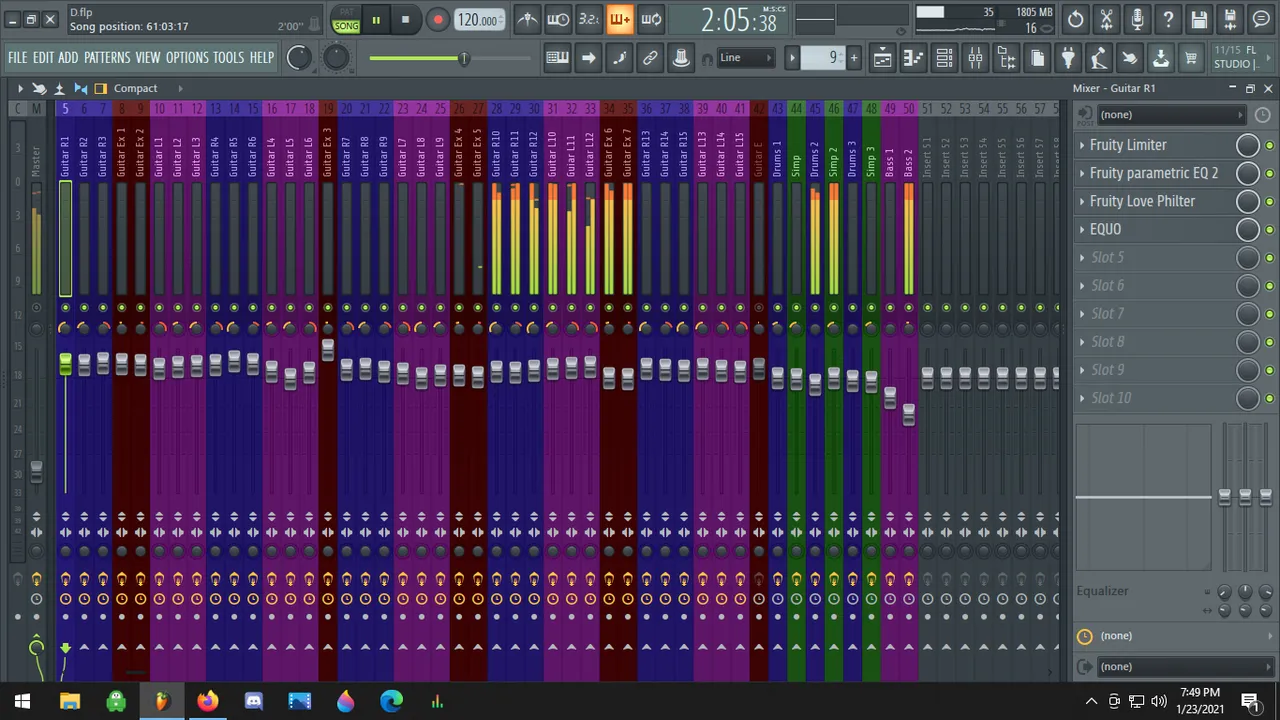This screenshot has height=720, width=1280.
Task: Expand Fruity Limiter slot options arrow
Action: tap(1082, 145)
